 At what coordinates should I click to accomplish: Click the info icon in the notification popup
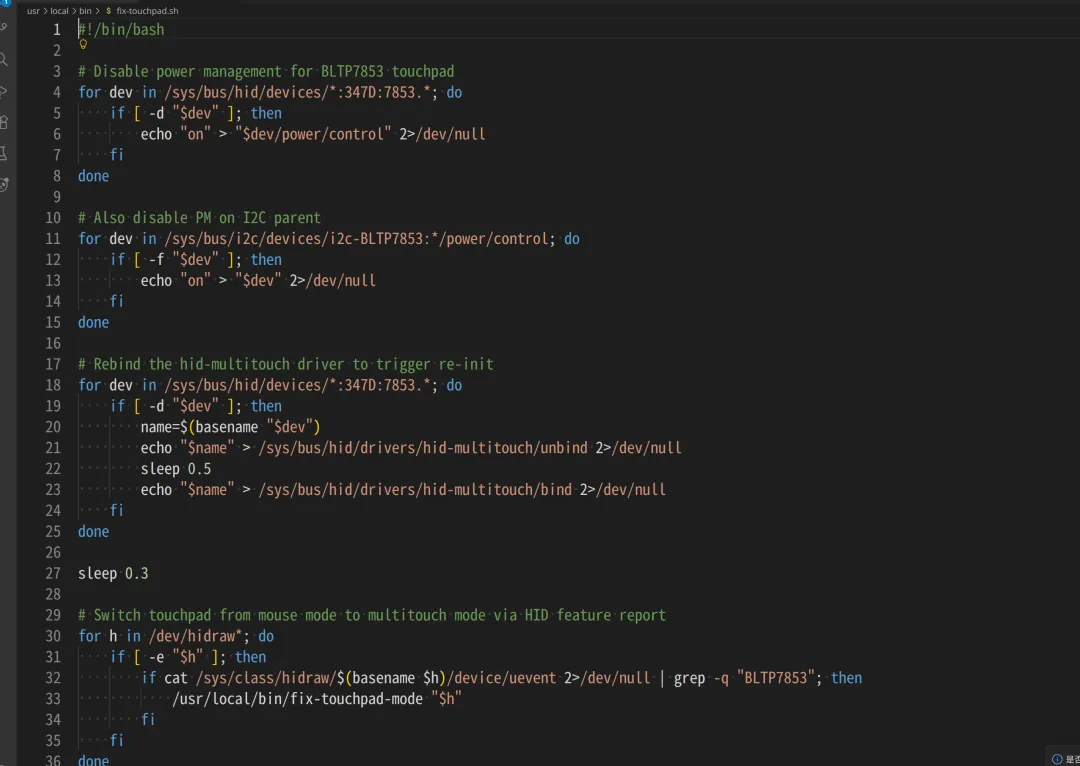coord(1057,759)
